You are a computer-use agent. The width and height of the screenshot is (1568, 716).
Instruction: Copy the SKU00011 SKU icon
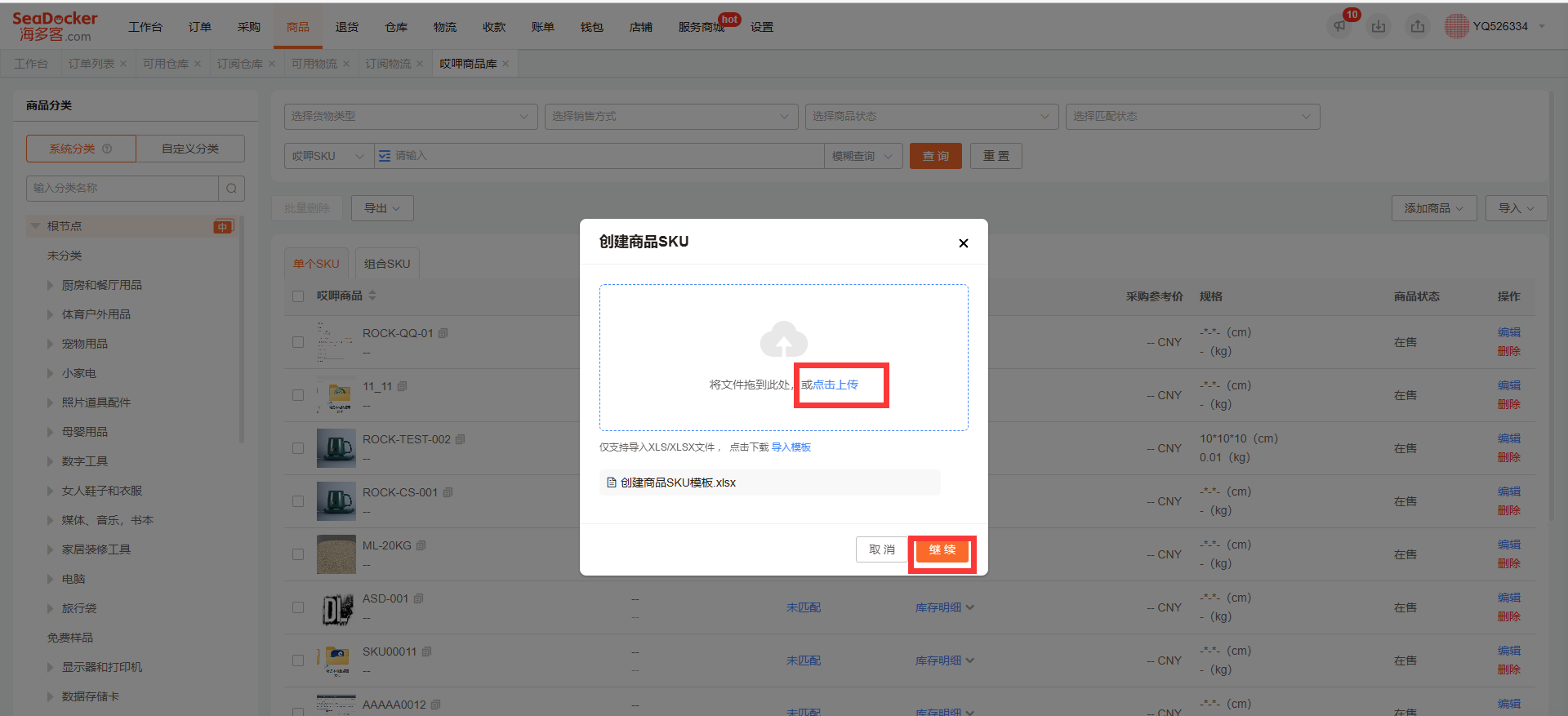point(426,652)
